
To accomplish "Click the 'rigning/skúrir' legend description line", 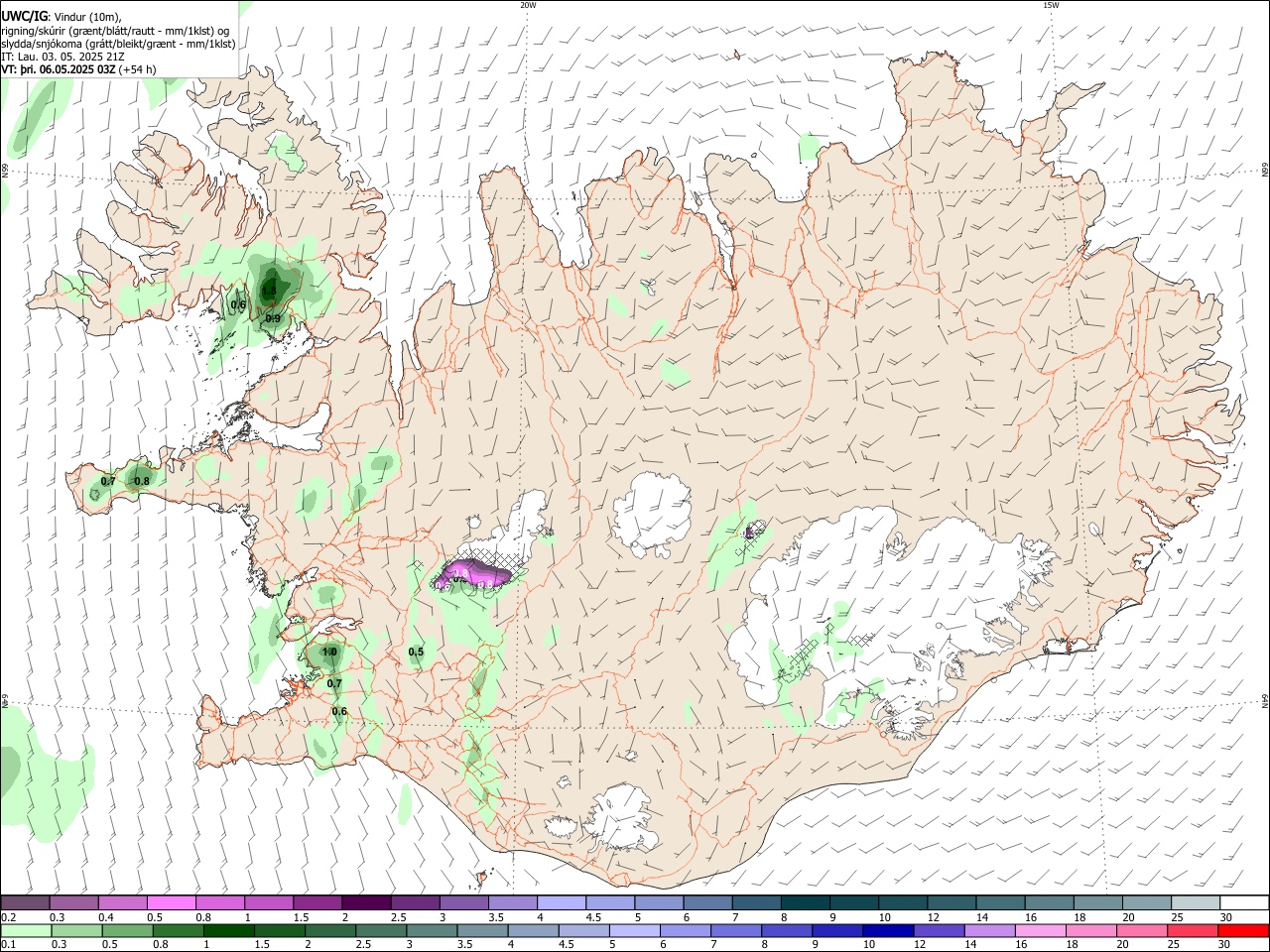I will [x=117, y=30].
